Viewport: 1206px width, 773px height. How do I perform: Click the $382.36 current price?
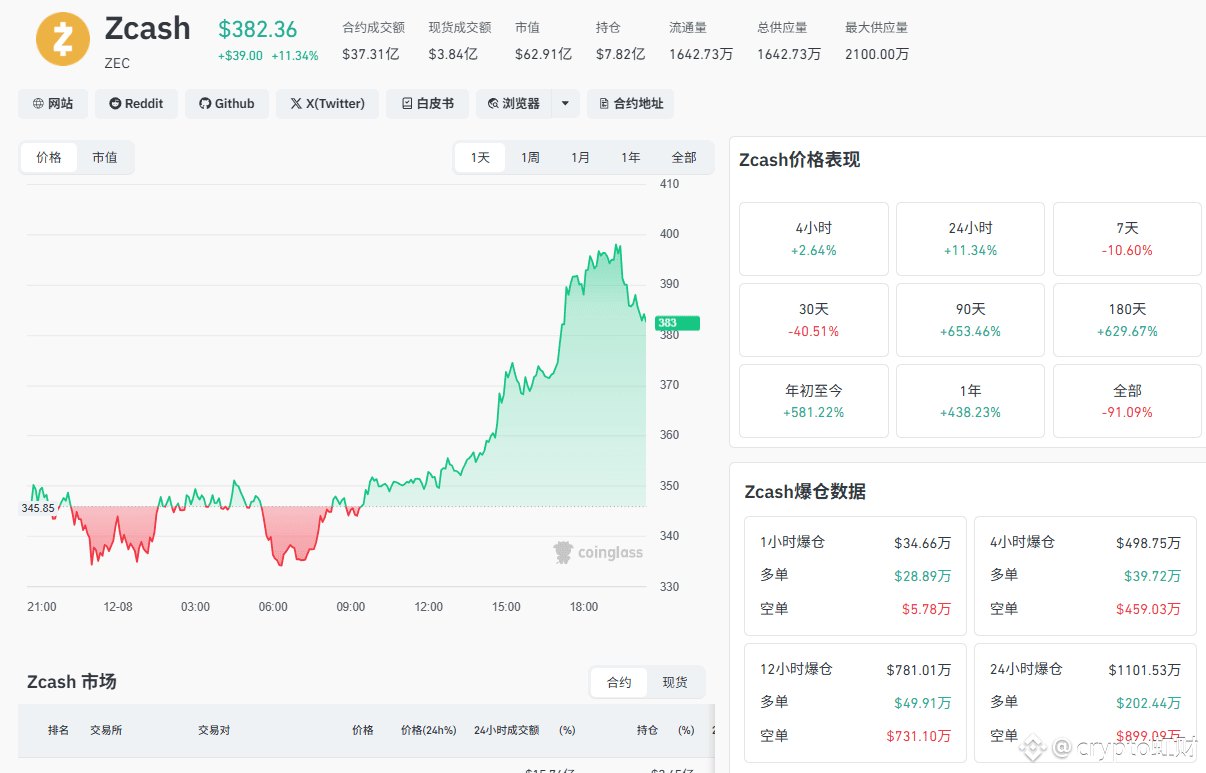point(258,30)
